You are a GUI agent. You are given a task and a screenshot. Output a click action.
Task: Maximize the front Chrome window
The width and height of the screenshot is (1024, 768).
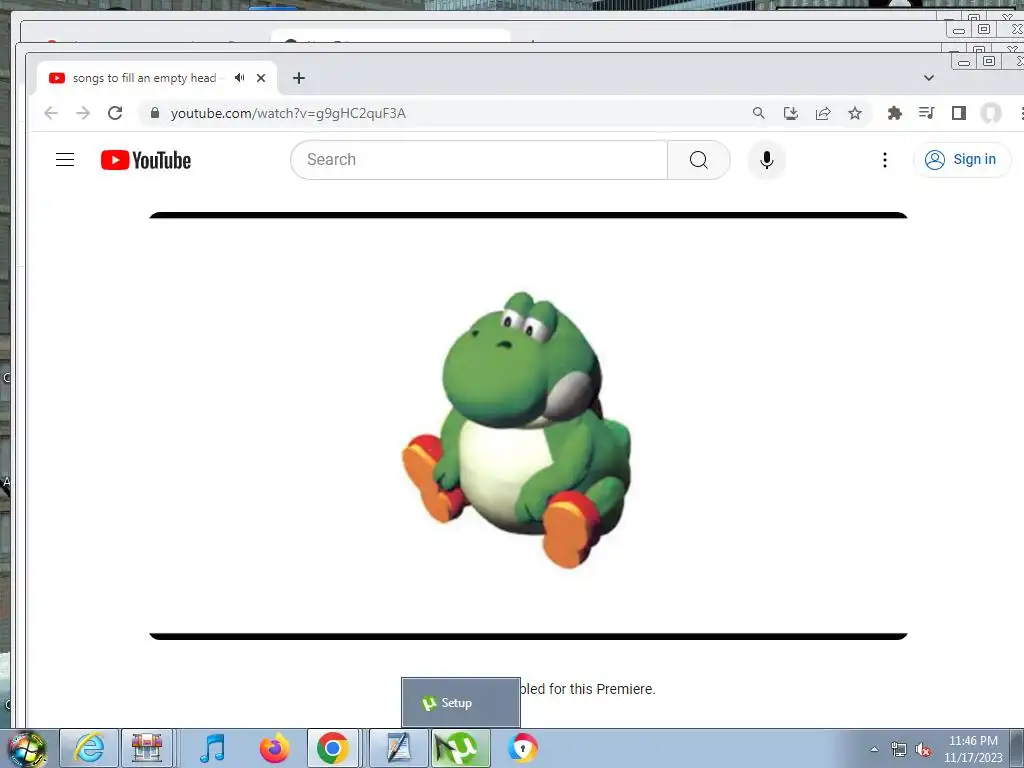coord(989,61)
